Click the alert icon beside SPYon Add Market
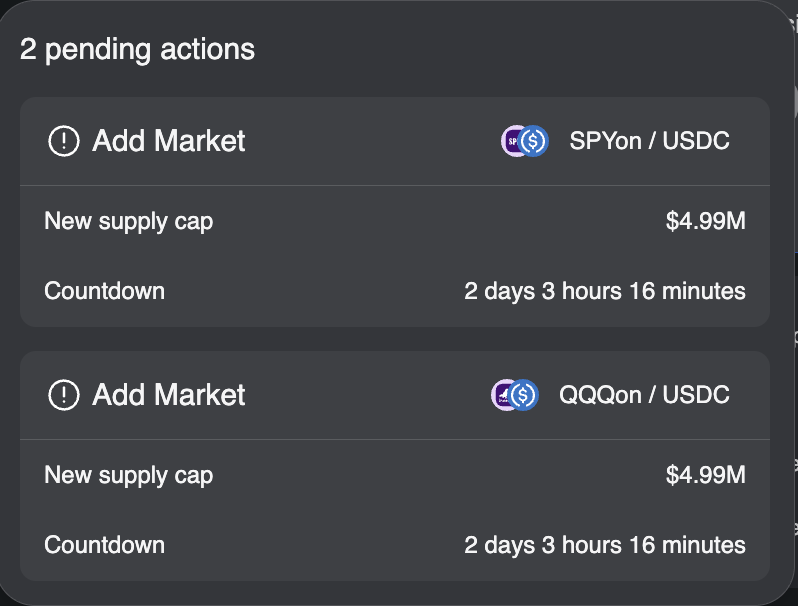798x606 pixels. point(63,141)
